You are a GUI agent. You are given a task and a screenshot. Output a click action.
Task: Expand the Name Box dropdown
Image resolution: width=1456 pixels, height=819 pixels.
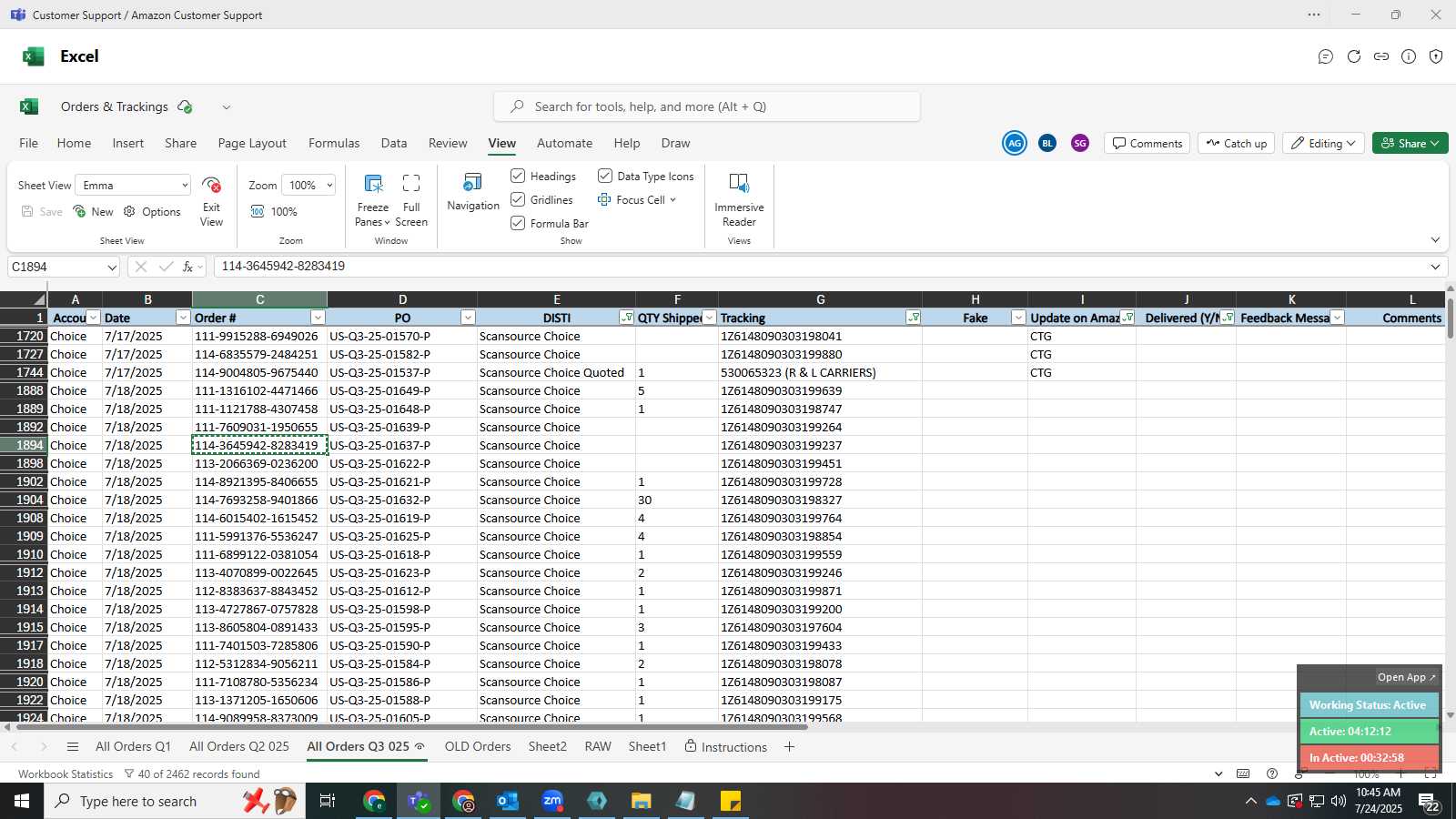click(112, 268)
